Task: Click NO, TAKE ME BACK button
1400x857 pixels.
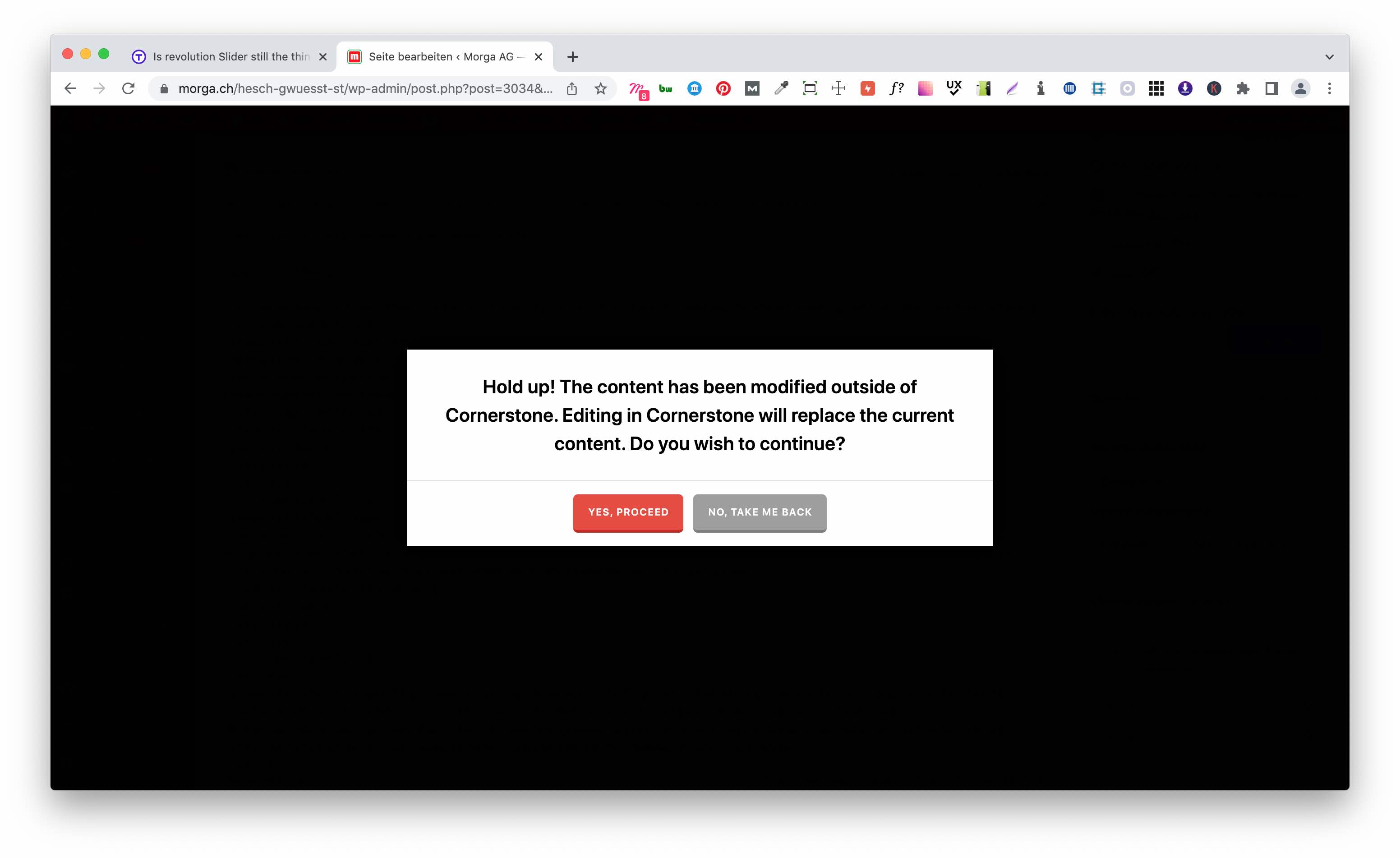Action: [759, 512]
